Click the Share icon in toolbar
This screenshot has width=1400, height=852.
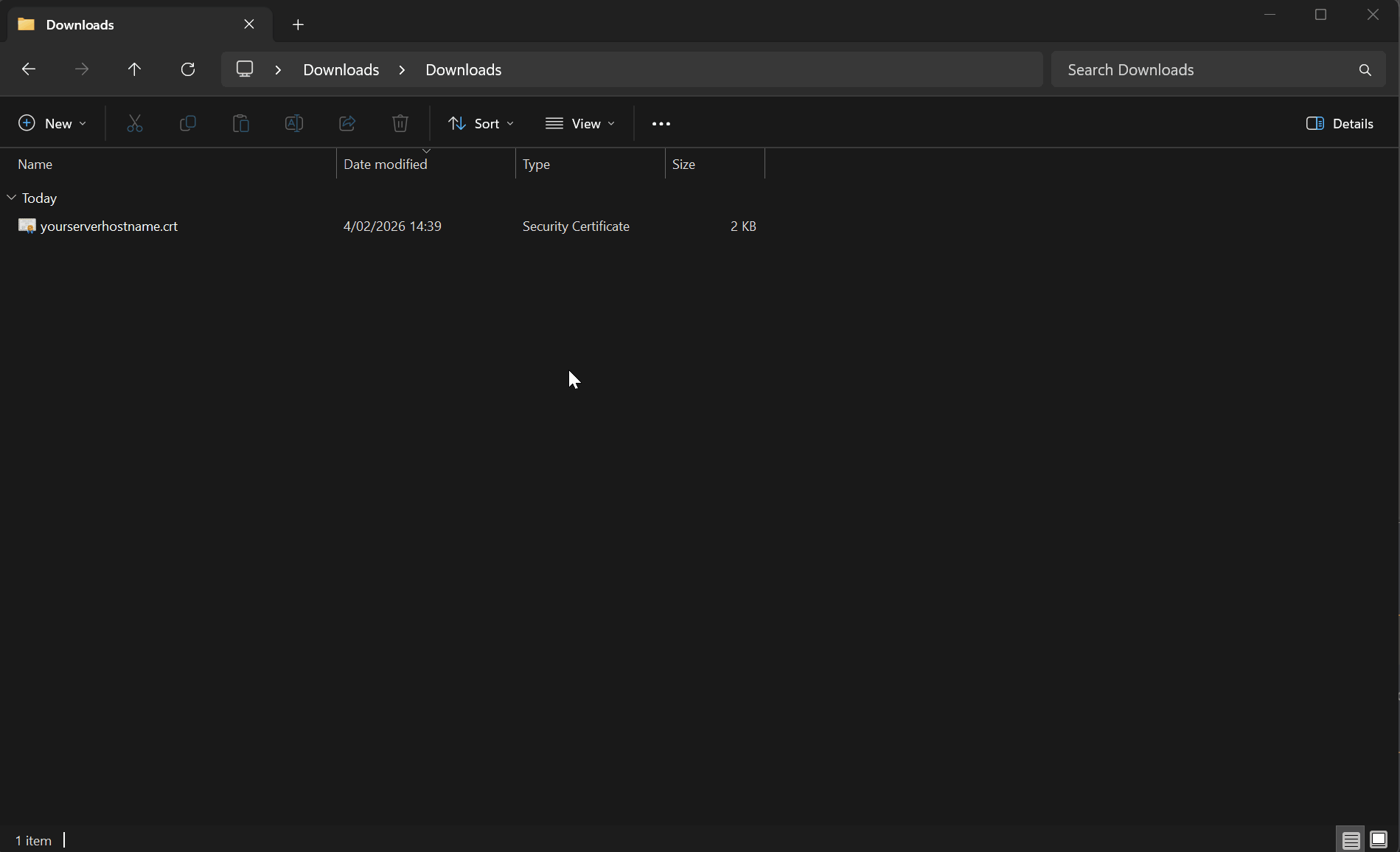[347, 123]
